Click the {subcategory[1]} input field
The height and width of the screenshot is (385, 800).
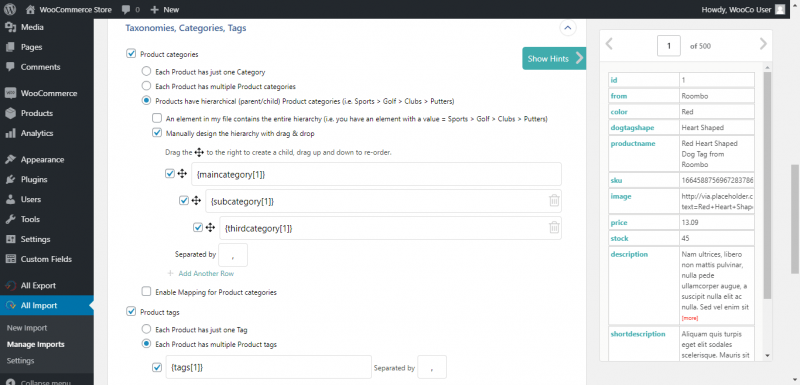click(x=384, y=201)
